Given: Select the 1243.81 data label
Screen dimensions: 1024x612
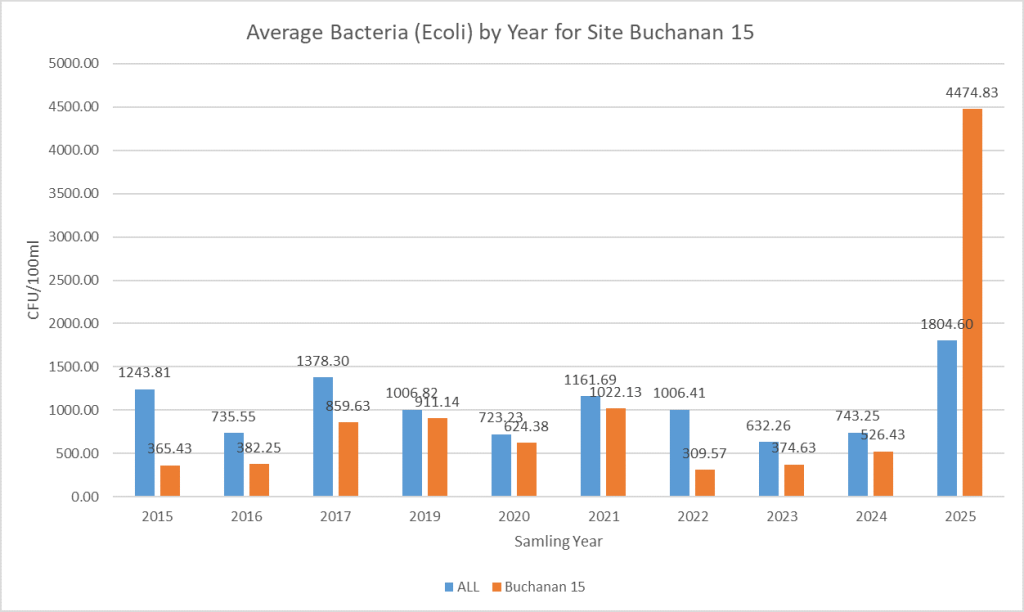Looking at the screenshot, I should [145, 372].
